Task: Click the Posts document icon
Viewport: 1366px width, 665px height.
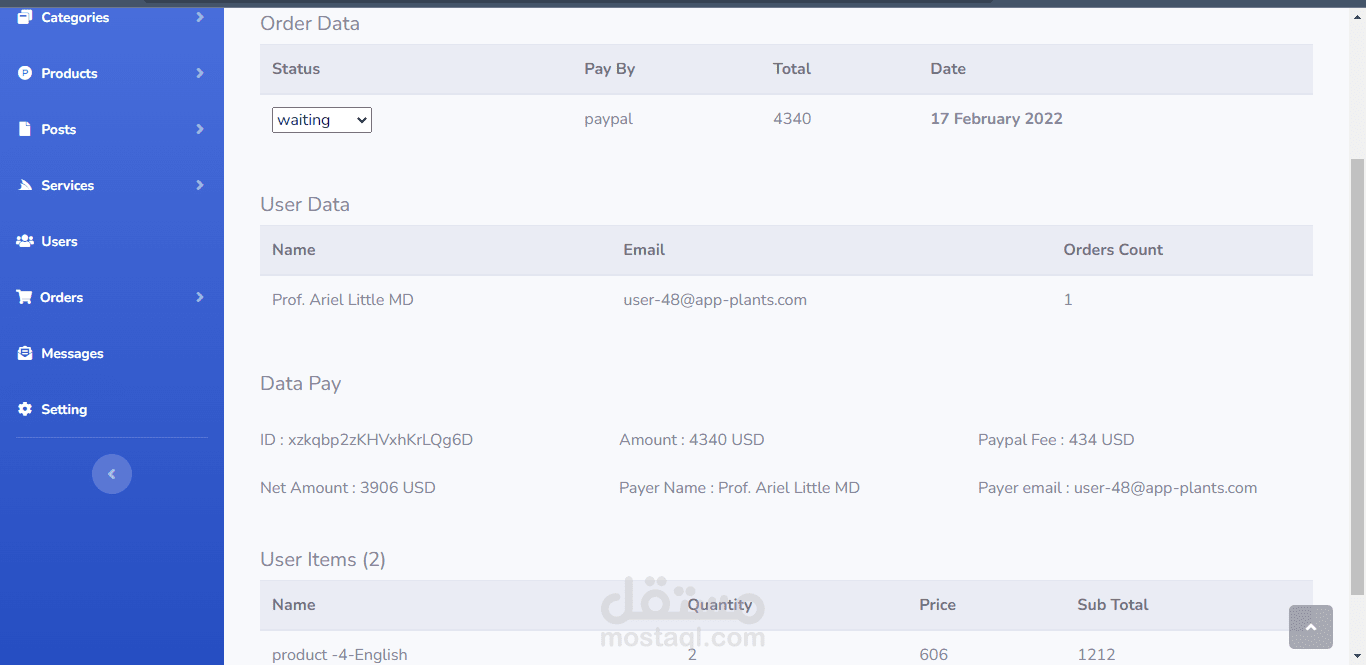Action: 24,129
